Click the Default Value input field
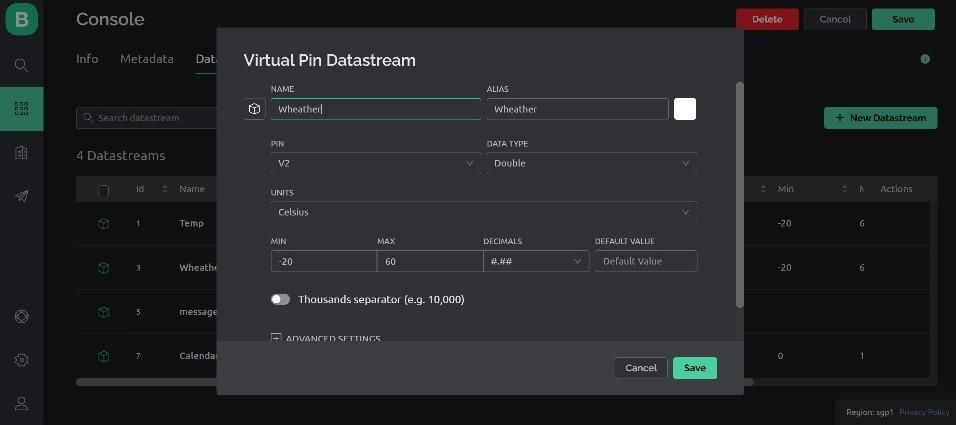Screen dimensions: 956x425 [x=646, y=261]
